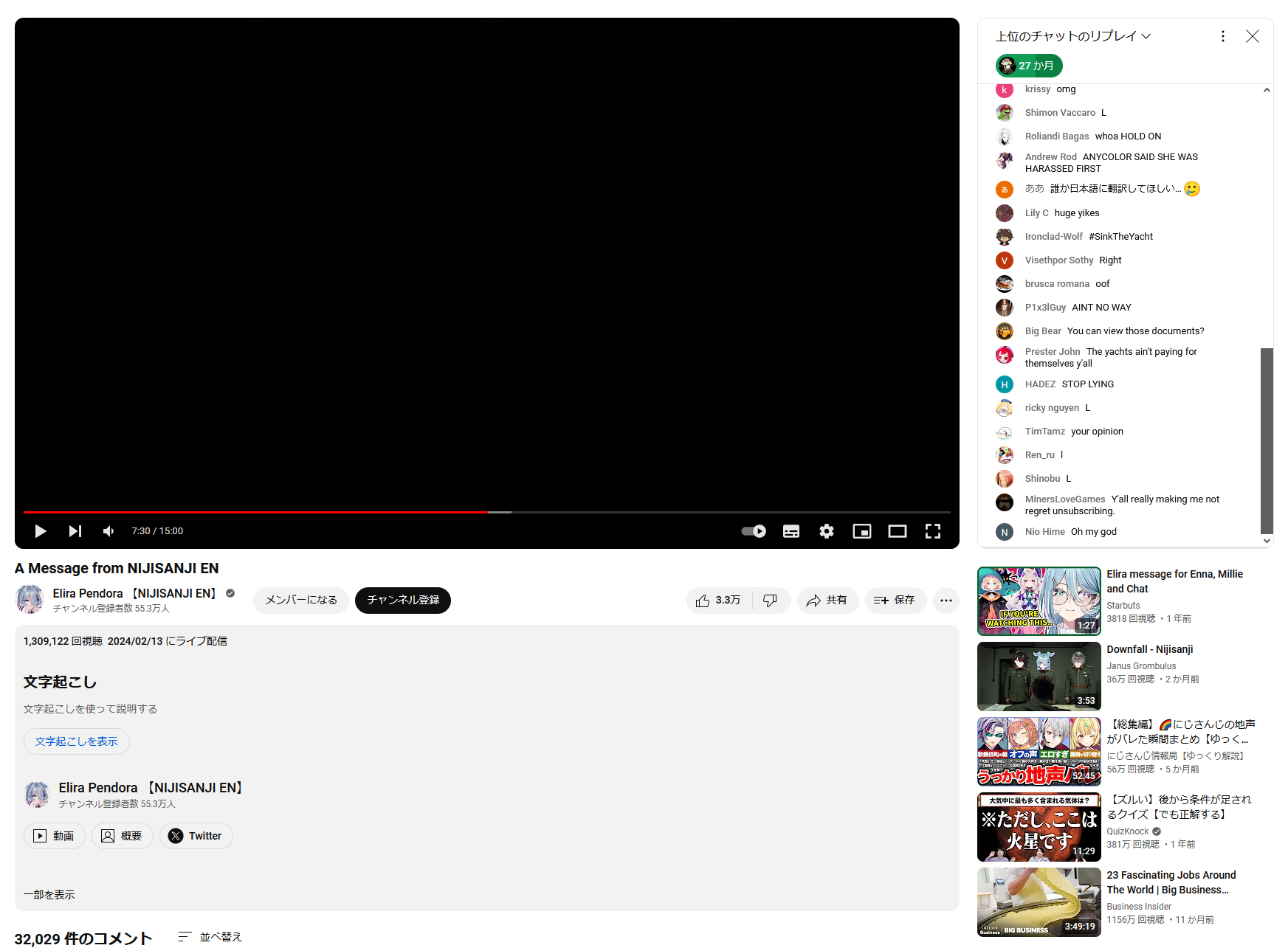Expand description via 一部を表示
Viewport: 1288px width, 948px height.
49,895
